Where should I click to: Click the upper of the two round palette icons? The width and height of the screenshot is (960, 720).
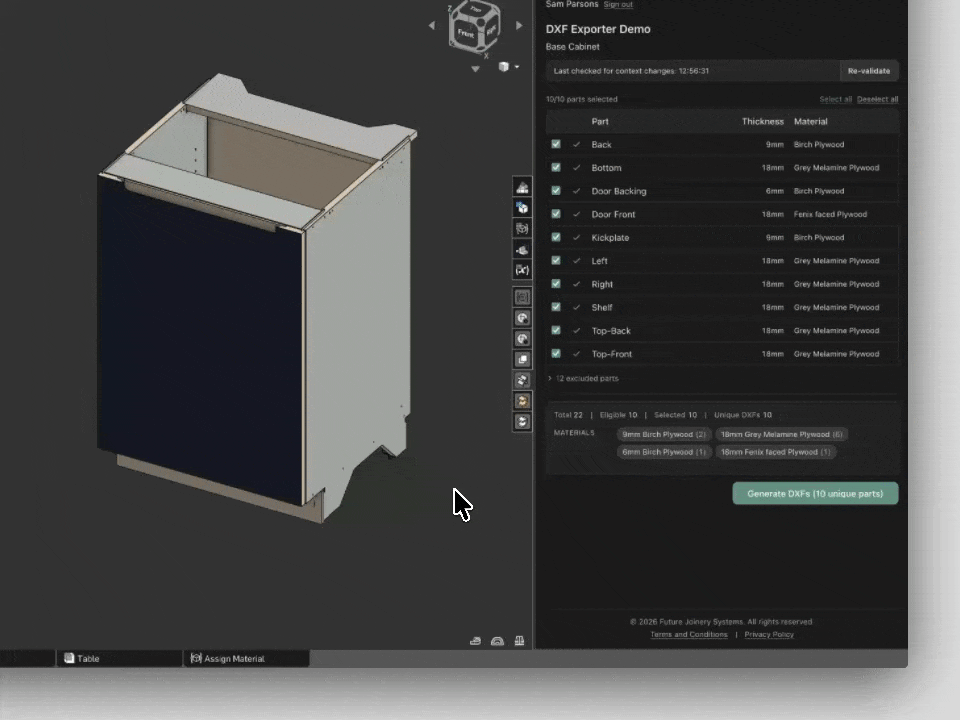pos(522,318)
